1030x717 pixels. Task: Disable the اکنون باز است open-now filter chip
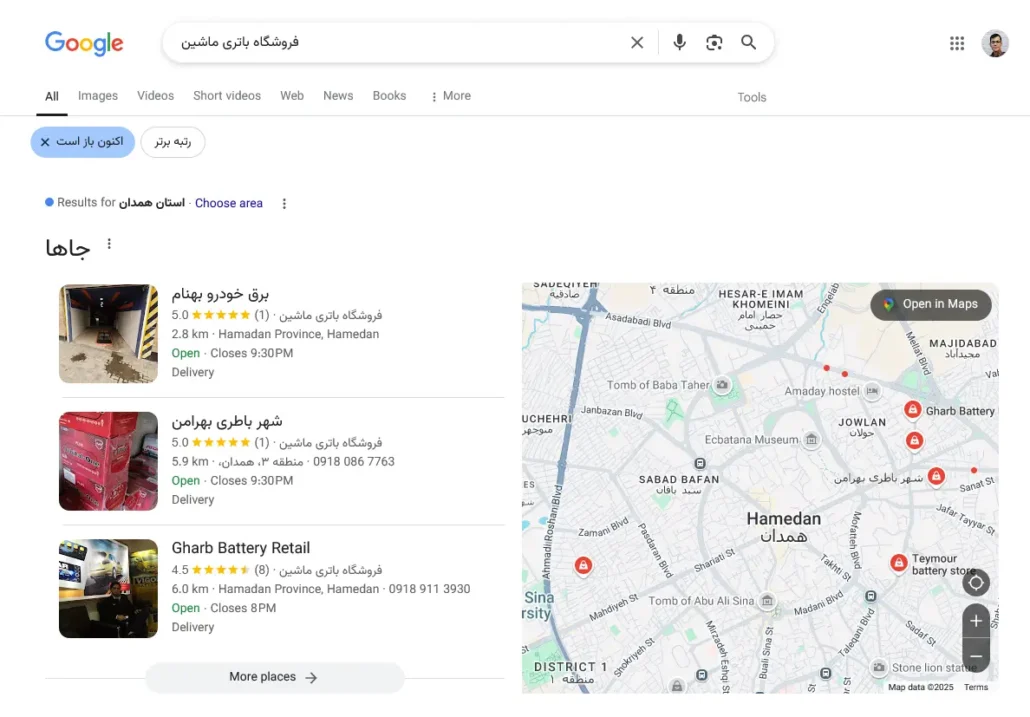(x=83, y=142)
